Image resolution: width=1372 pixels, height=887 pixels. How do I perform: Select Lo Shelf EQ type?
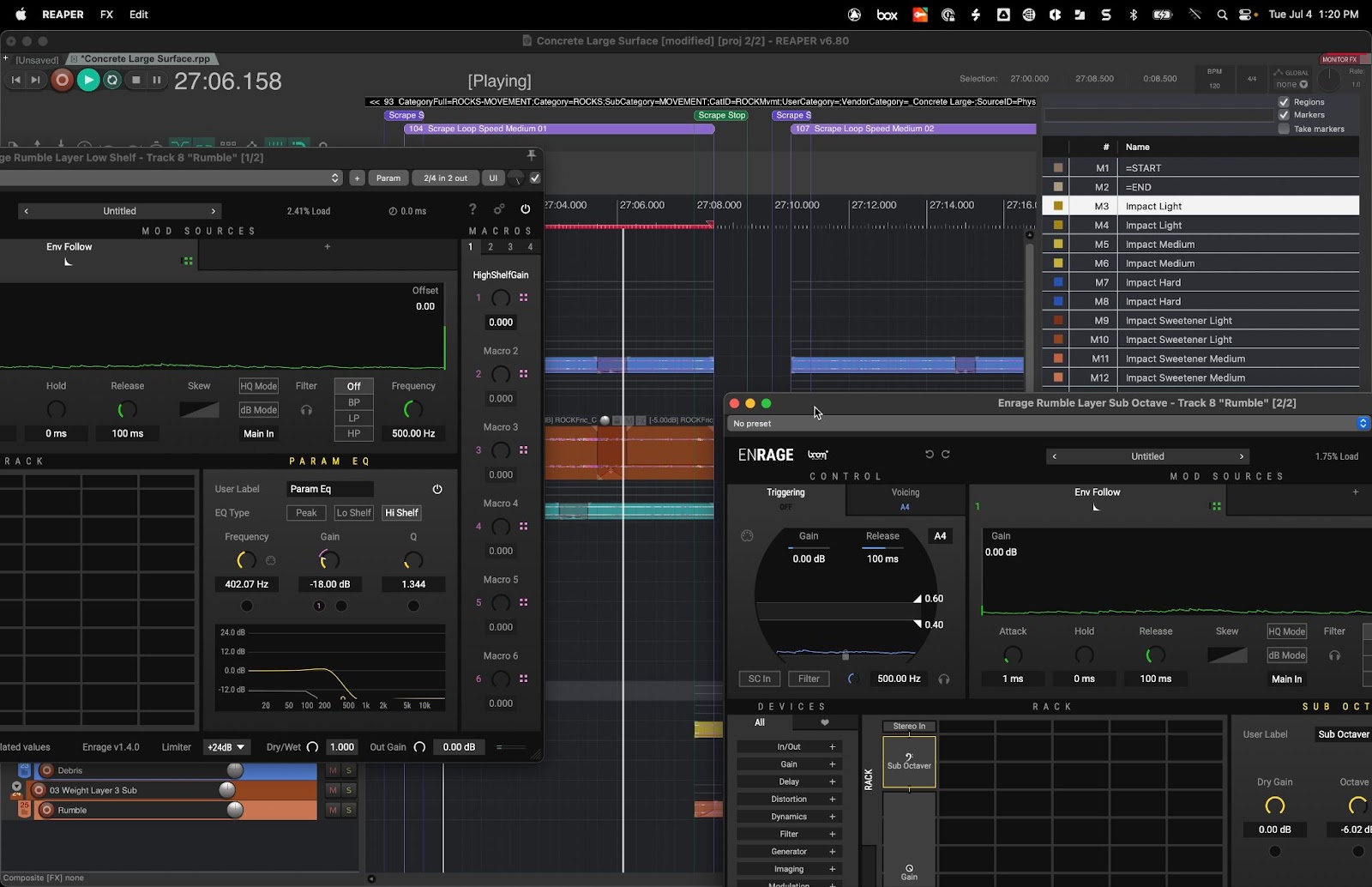(x=353, y=513)
